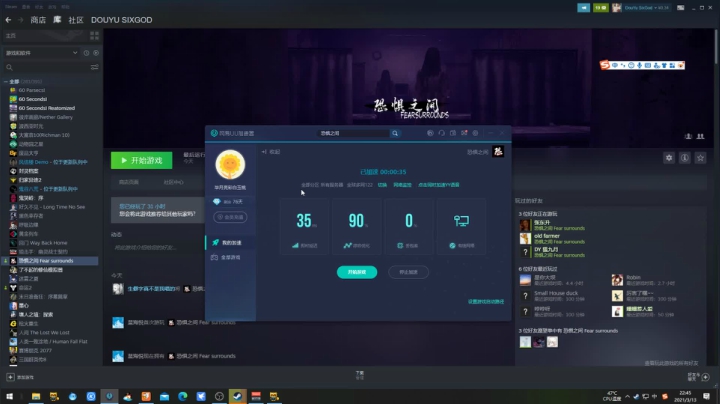
Task: Open the game settings gear icon in Steam
Action: click(x=669, y=158)
